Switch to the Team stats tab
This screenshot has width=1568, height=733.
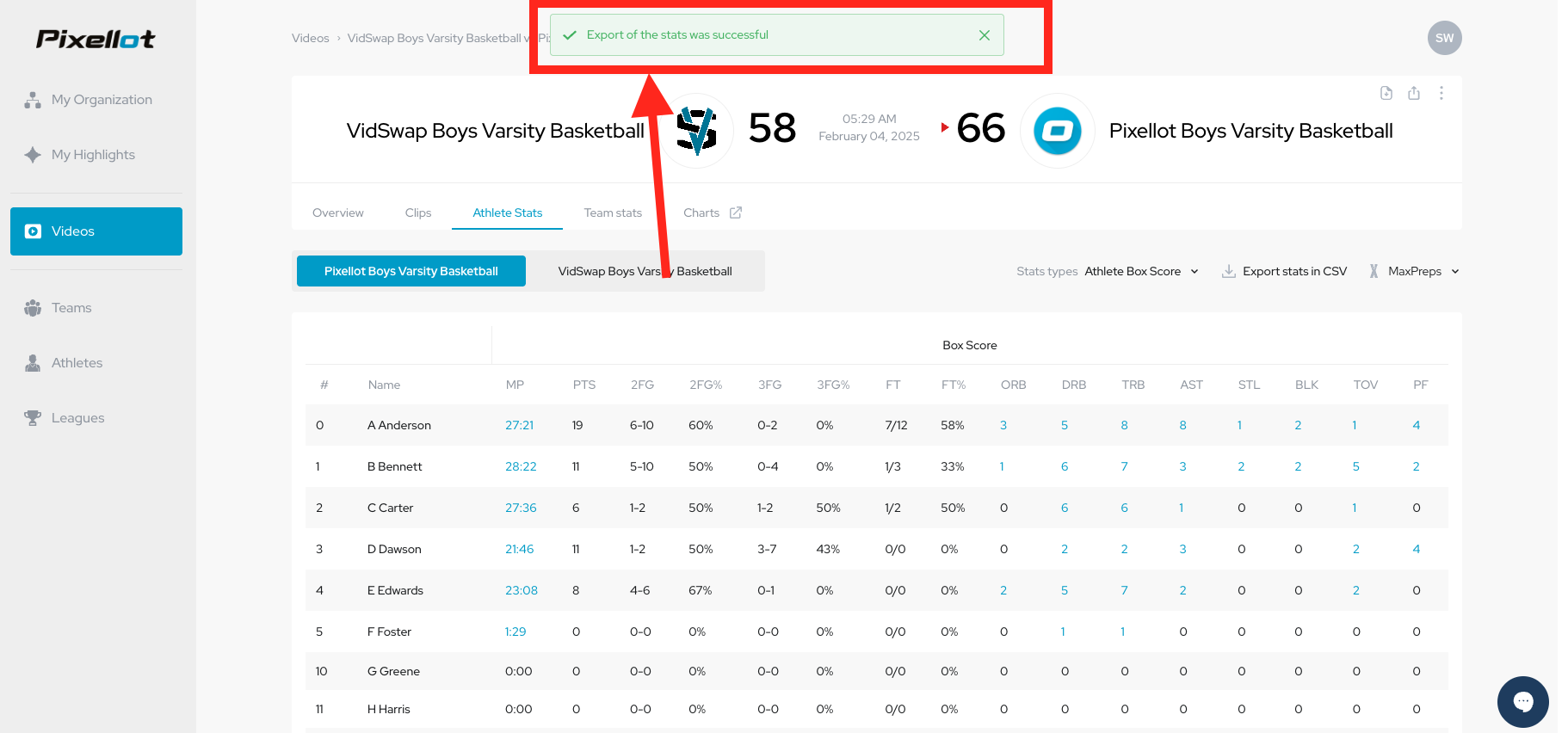click(x=613, y=213)
